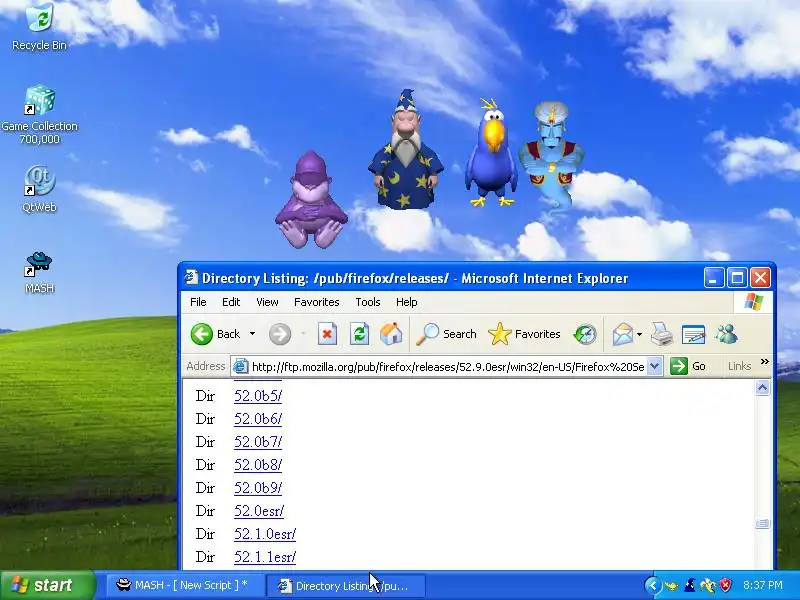Click the vertical scrollbar thumb
The height and width of the screenshot is (600, 800).
pyautogui.click(x=762, y=523)
